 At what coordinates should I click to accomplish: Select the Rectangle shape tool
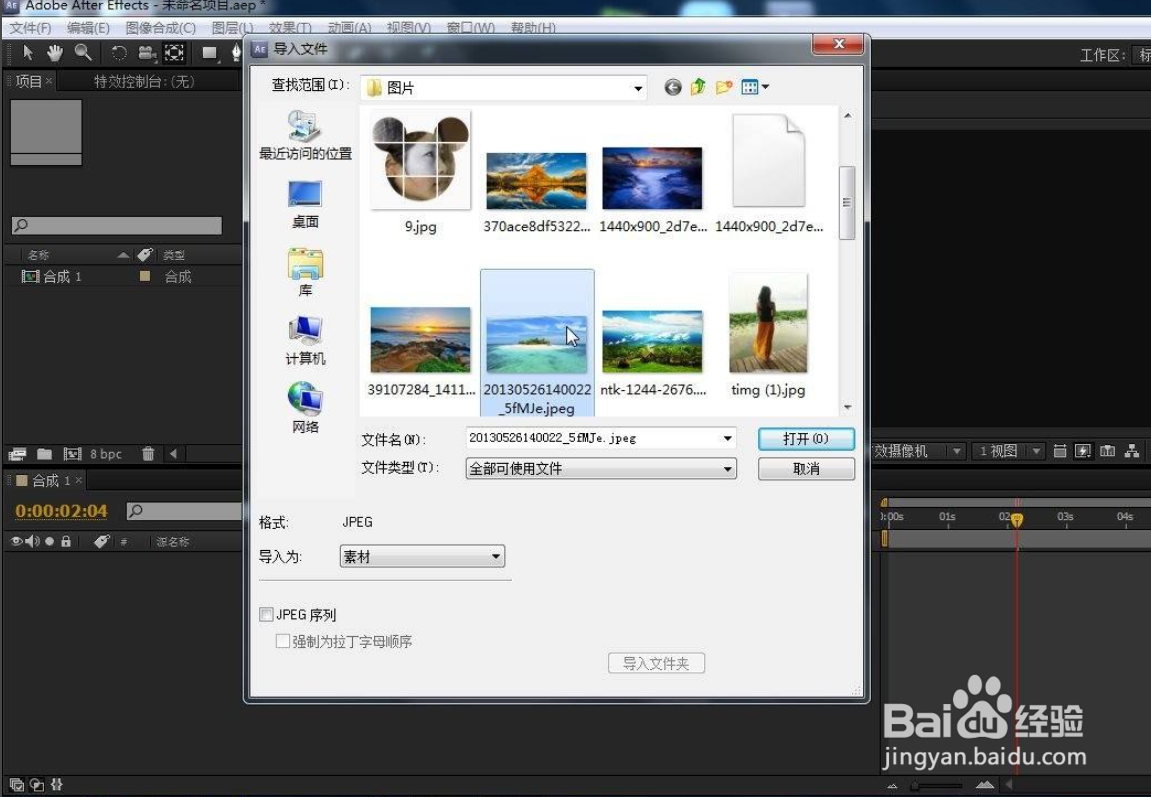(x=210, y=52)
